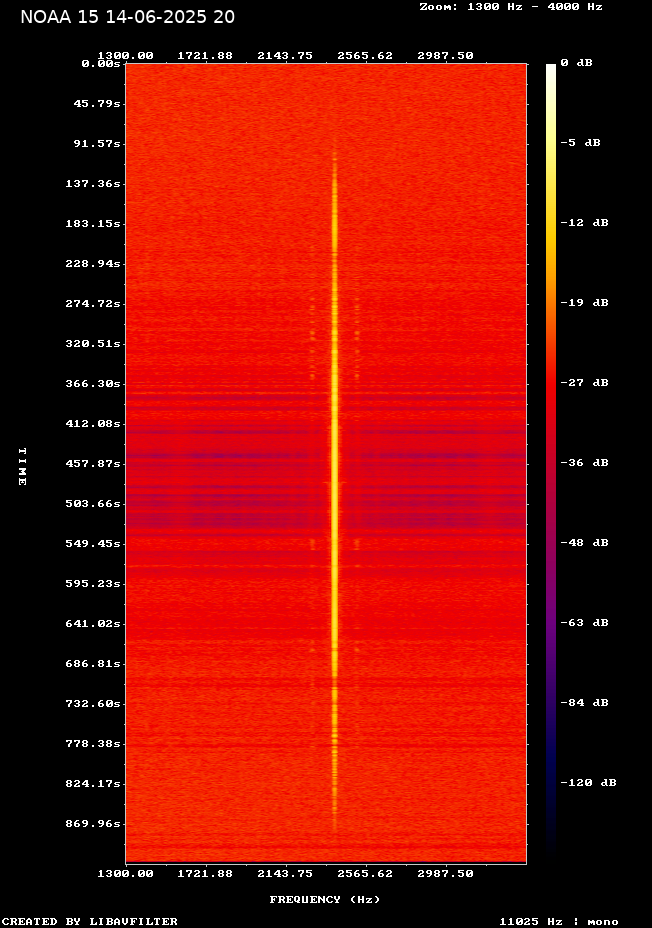
Task: Click the color scale gradient bar
Action: pos(551,460)
